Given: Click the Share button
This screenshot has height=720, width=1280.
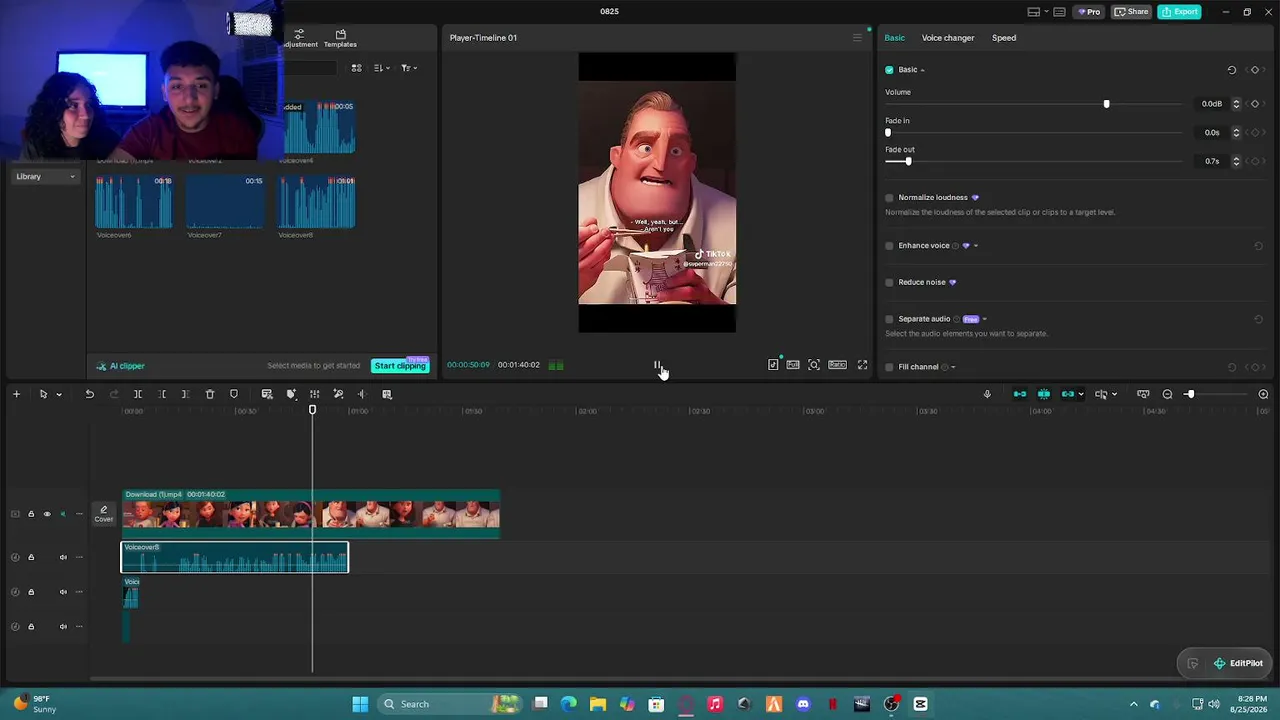Looking at the screenshot, I should coord(1132,12).
